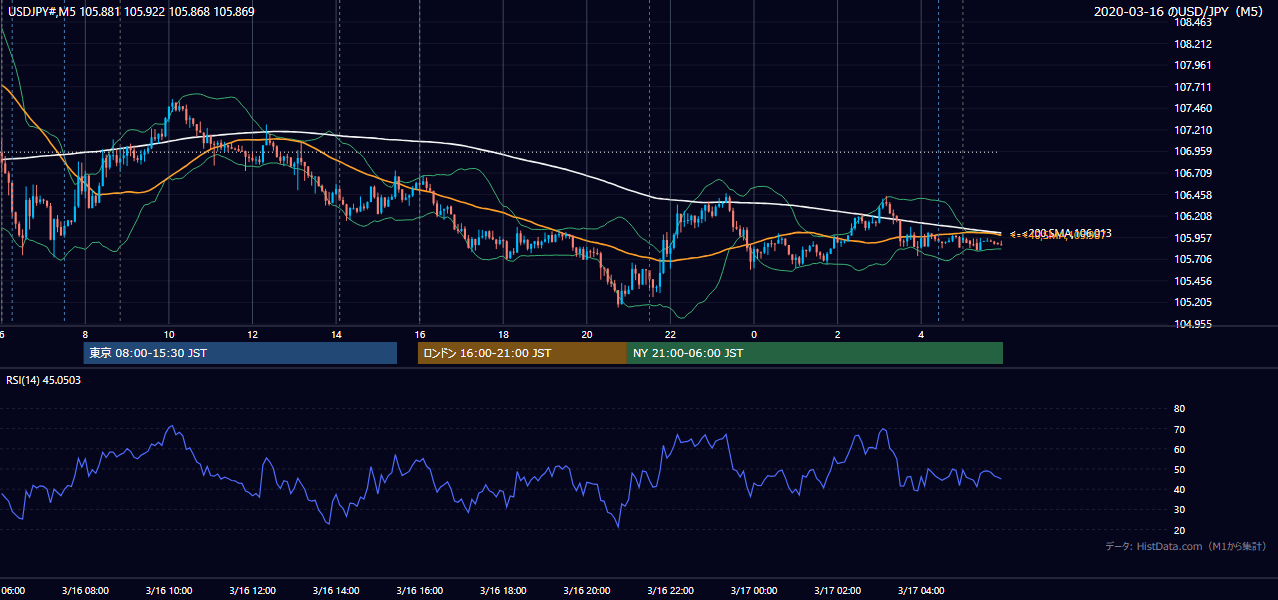
Task: Click the 3/16 20:00 bottom date label
Action: pyautogui.click(x=587, y=590)
